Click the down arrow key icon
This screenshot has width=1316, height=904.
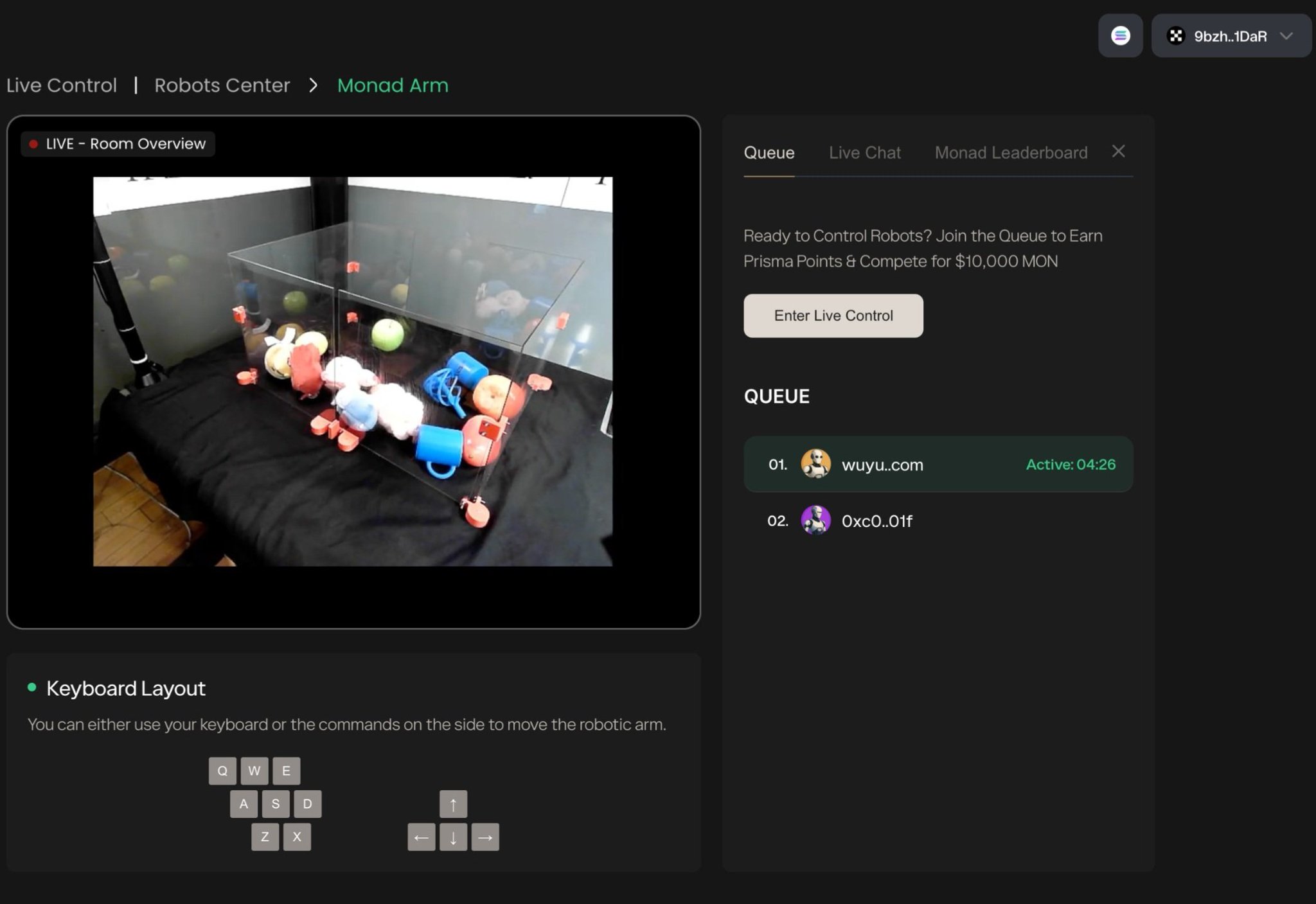tap(453, 837)
